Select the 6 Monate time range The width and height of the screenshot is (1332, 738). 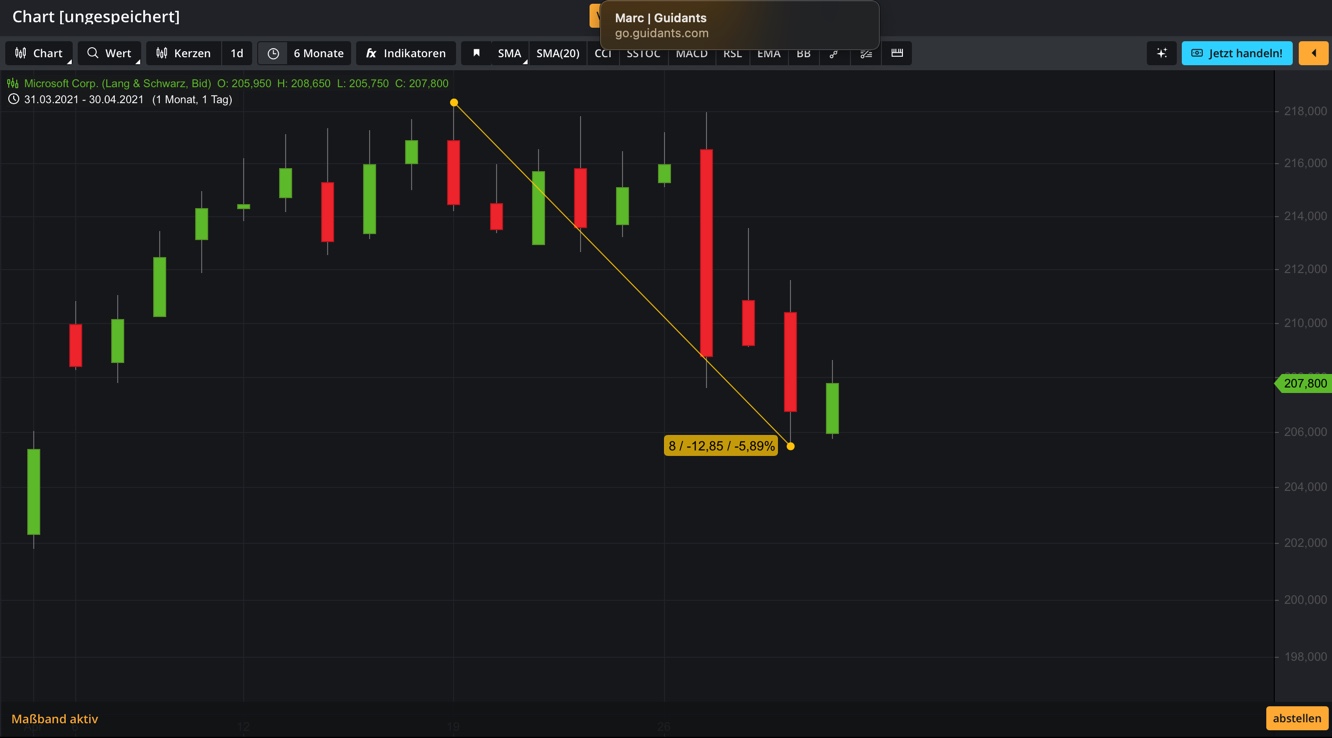point(318,53)
